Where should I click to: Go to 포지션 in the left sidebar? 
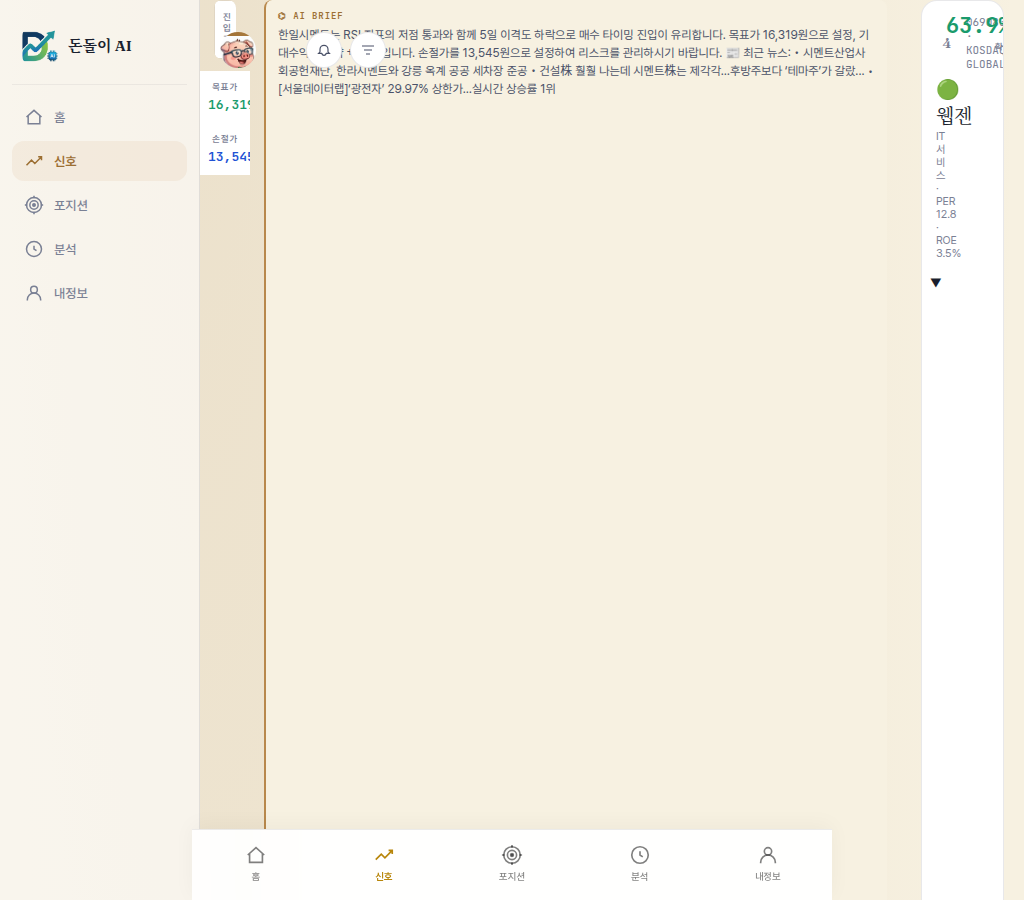click(99, 205)
